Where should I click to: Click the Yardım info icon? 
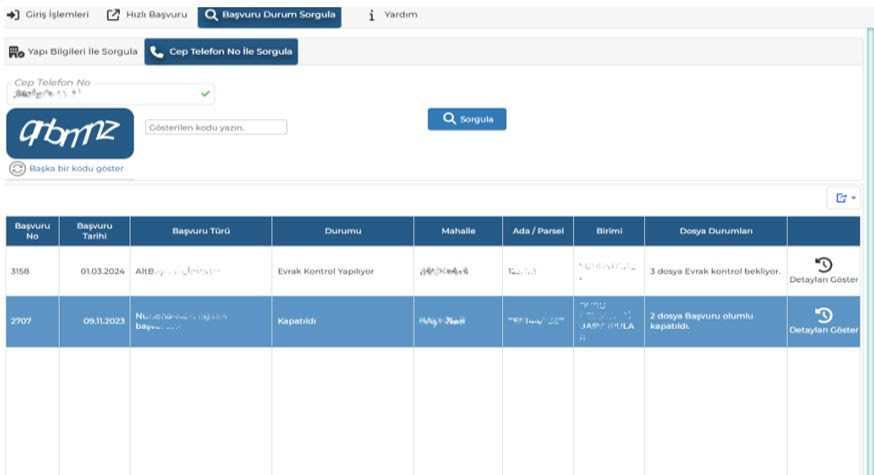(372, 15)
